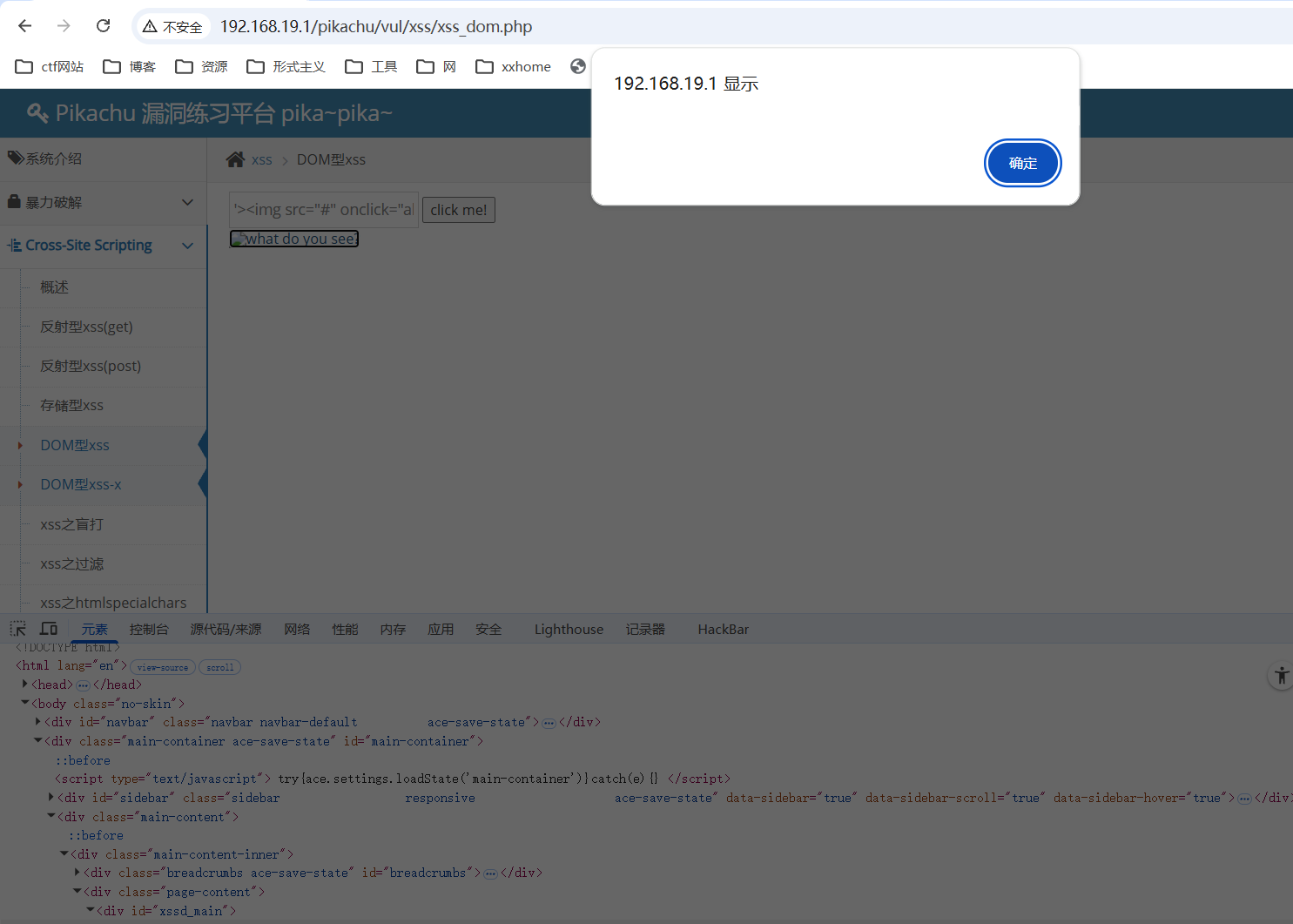Open xss之过滤 in the sidebar
Viewport: 1293px width, 924px height.
coord(104,564)
